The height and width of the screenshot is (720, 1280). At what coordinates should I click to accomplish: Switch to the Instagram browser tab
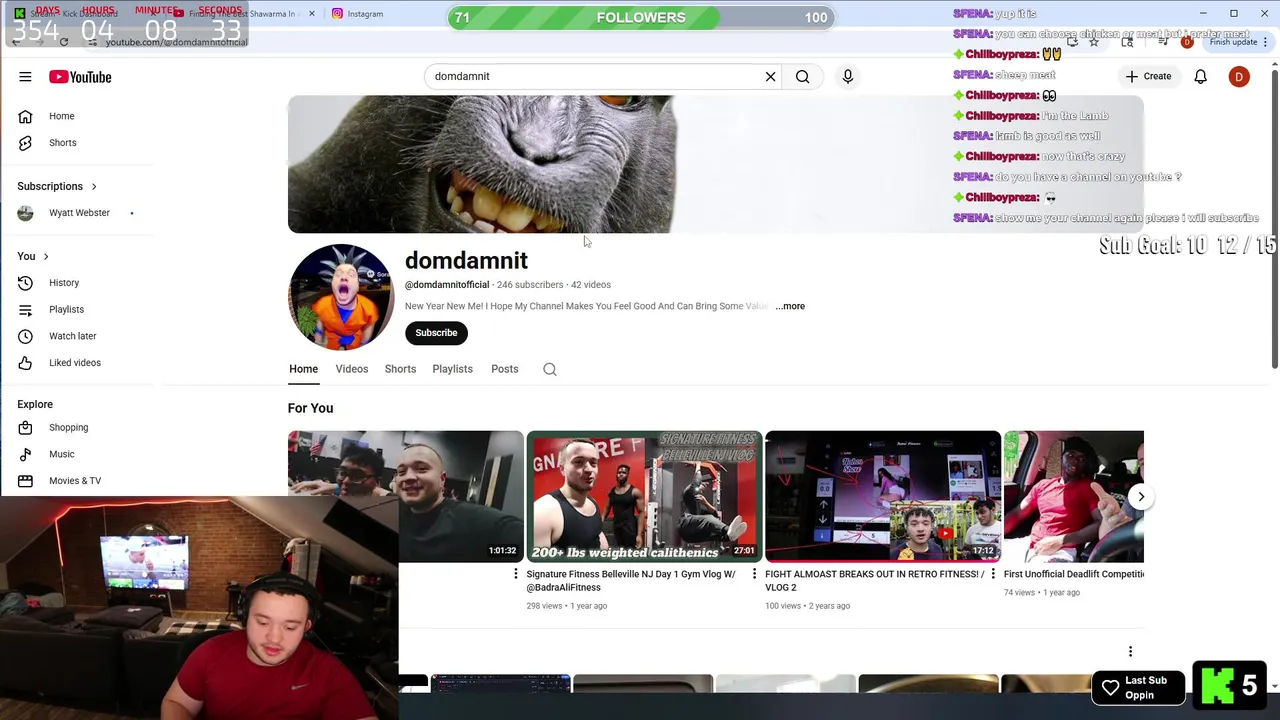pos(358,14)
